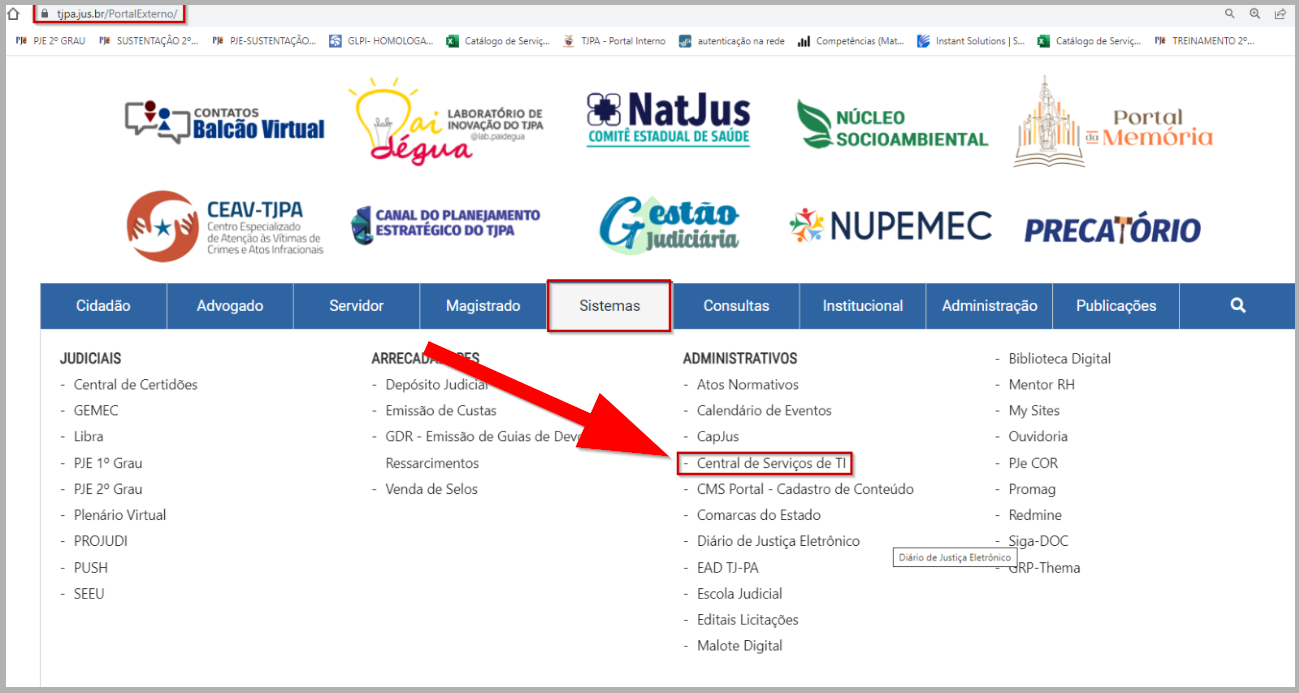Image resolution: width=1299 pixels, height=693 pixels.
Task: Open the Canal do Planejamento Estratégico banner
Action: point(446,224)
